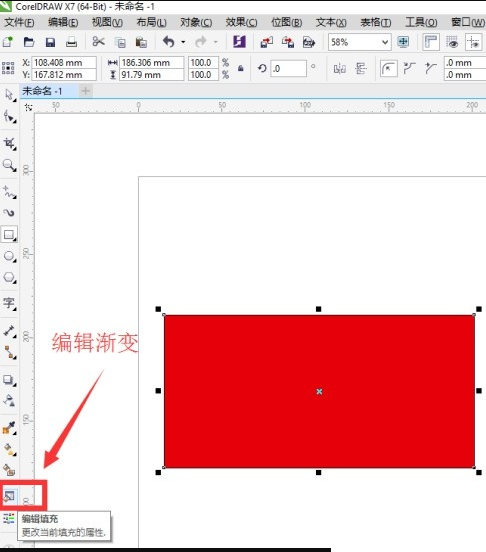Toggle the lock ratio padlock
Viewport: 486px width, 552px height.
[241, 68]
